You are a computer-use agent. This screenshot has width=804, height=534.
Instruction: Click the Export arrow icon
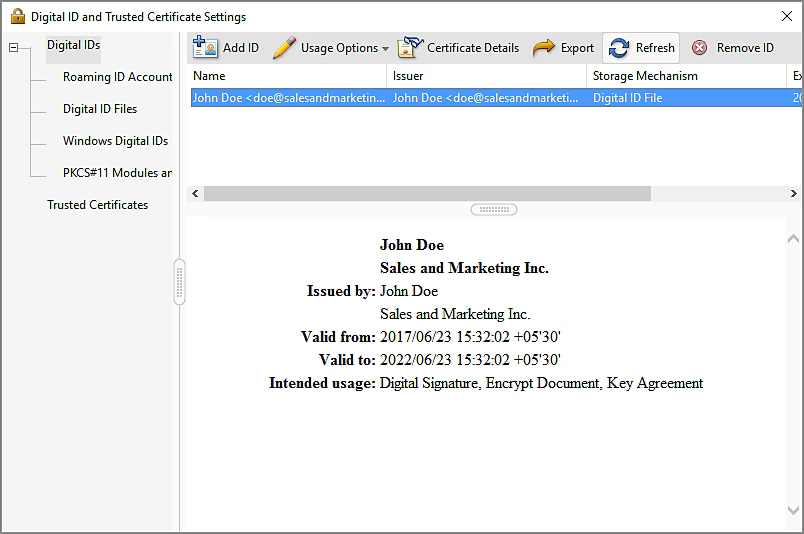pos(544,48)
